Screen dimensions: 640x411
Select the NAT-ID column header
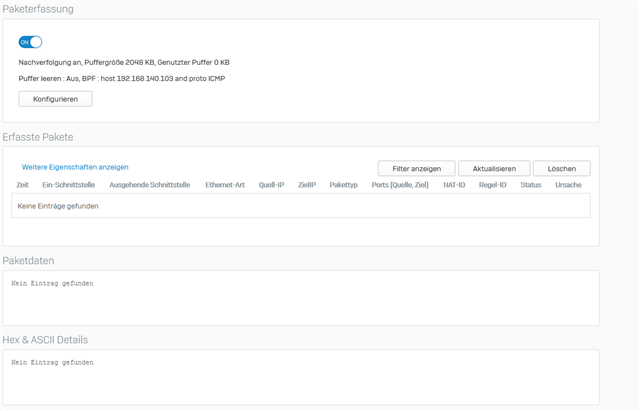click(x=454, y=185)
